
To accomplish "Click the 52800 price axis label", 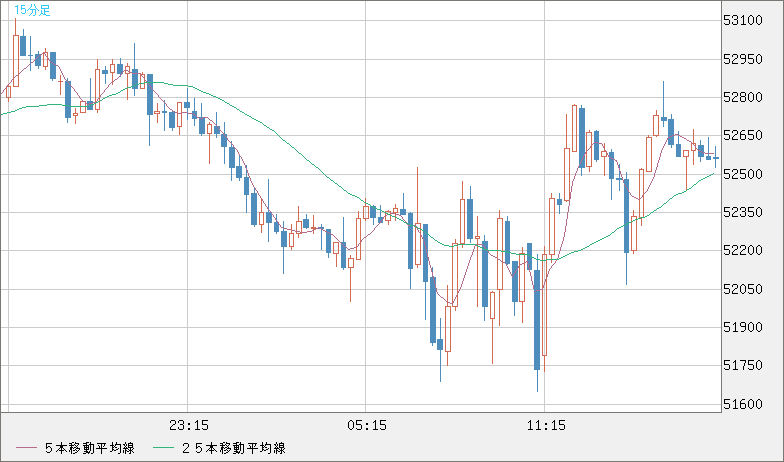I will [x=743, y=97].
